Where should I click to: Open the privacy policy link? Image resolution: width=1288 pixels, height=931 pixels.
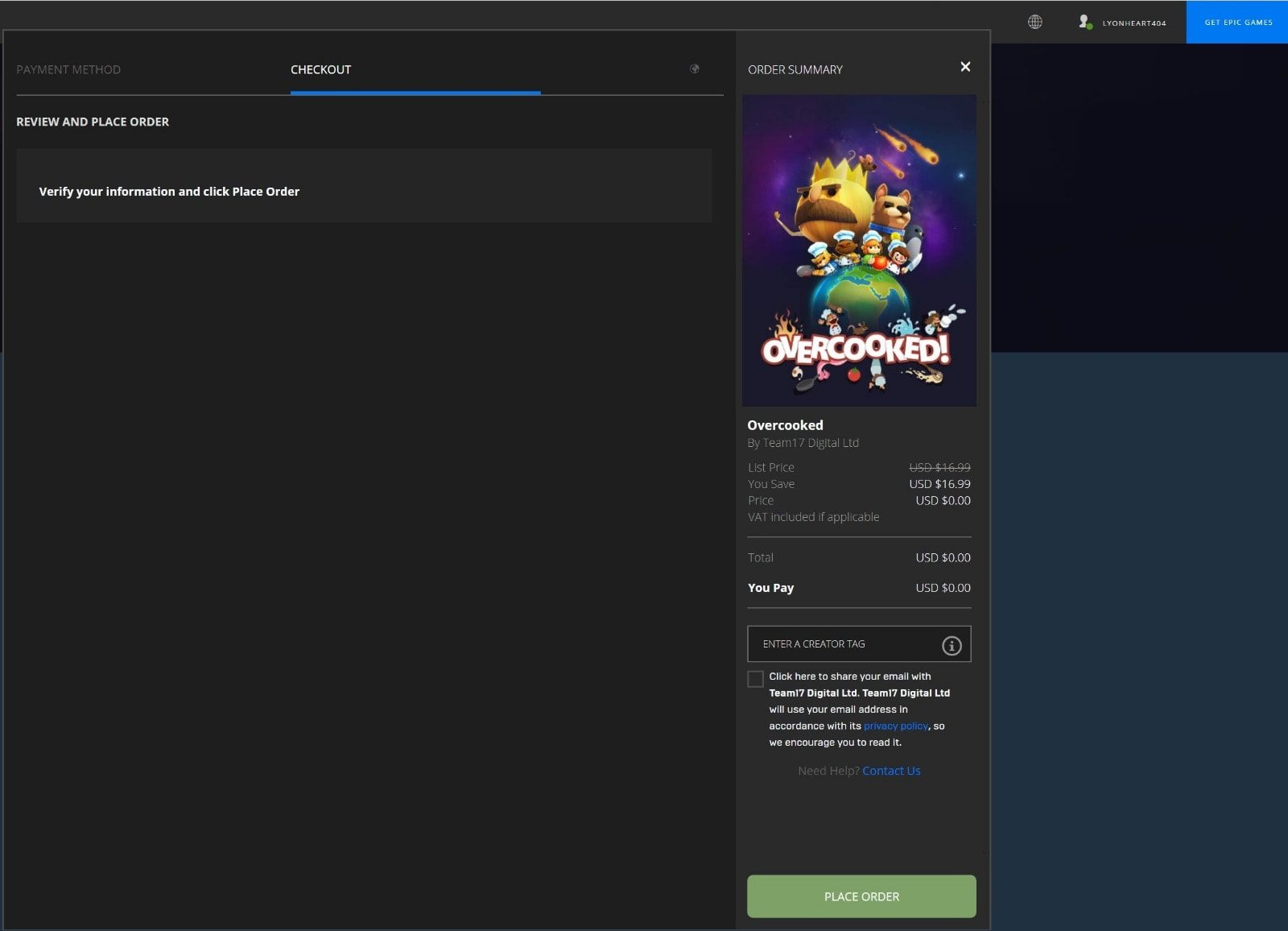click(896, 726)
